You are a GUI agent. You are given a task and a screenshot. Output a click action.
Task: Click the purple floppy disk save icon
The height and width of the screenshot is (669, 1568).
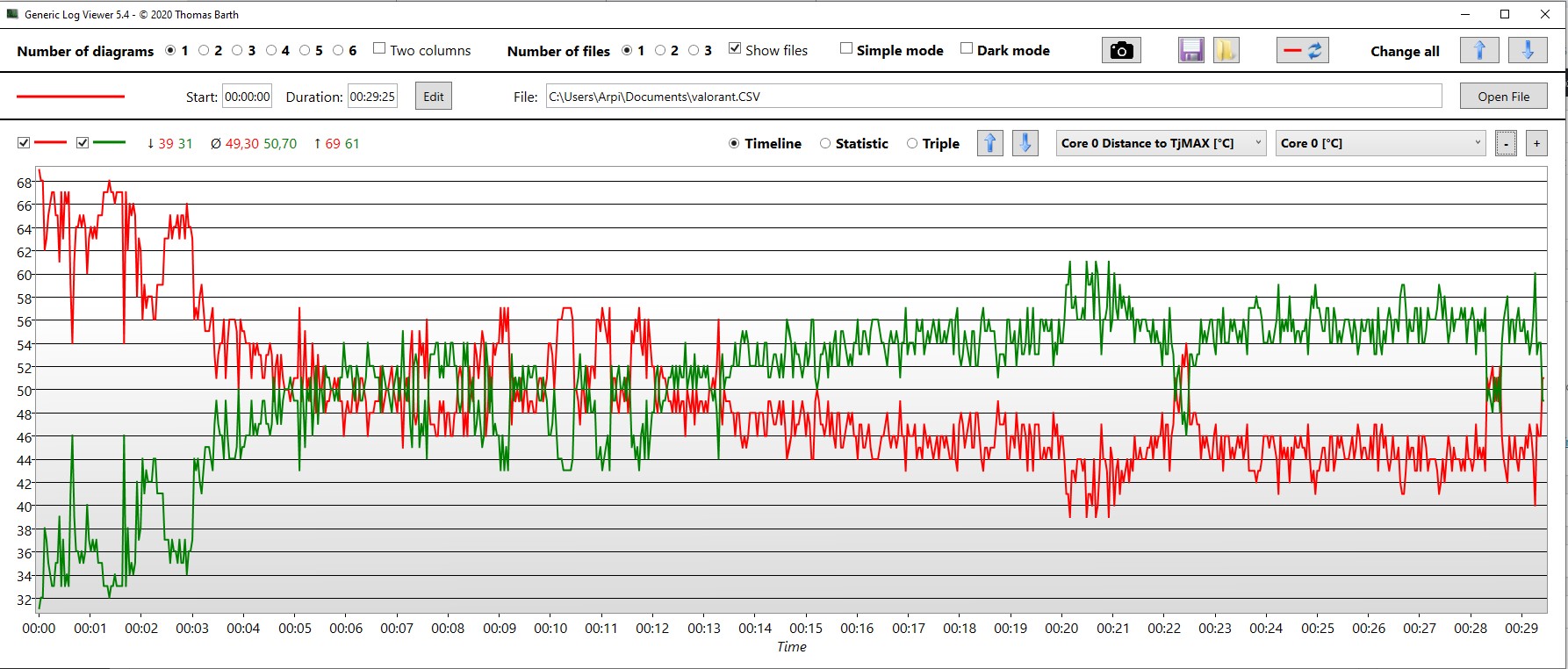(x=1190, y=51)
